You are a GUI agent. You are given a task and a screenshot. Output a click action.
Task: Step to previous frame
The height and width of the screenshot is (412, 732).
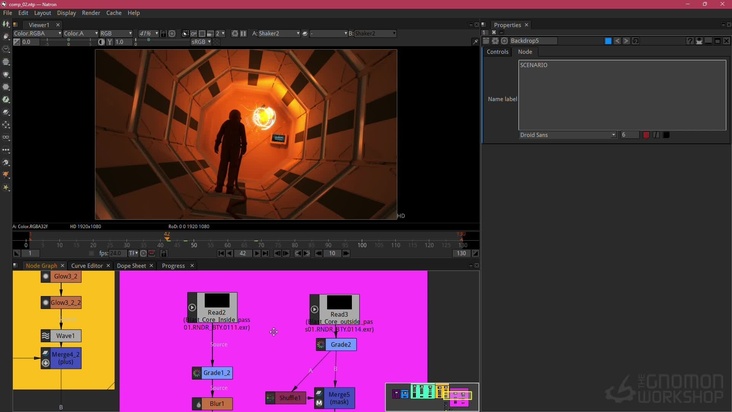278,253
